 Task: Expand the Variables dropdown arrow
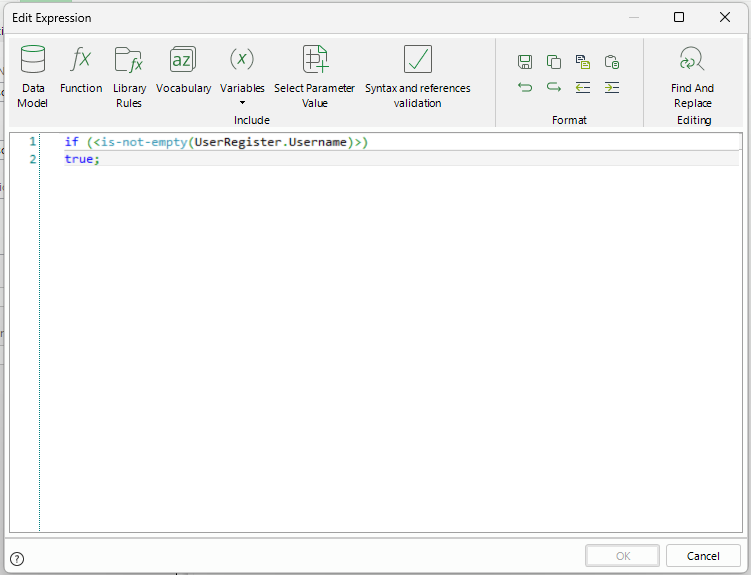(242, 102)
